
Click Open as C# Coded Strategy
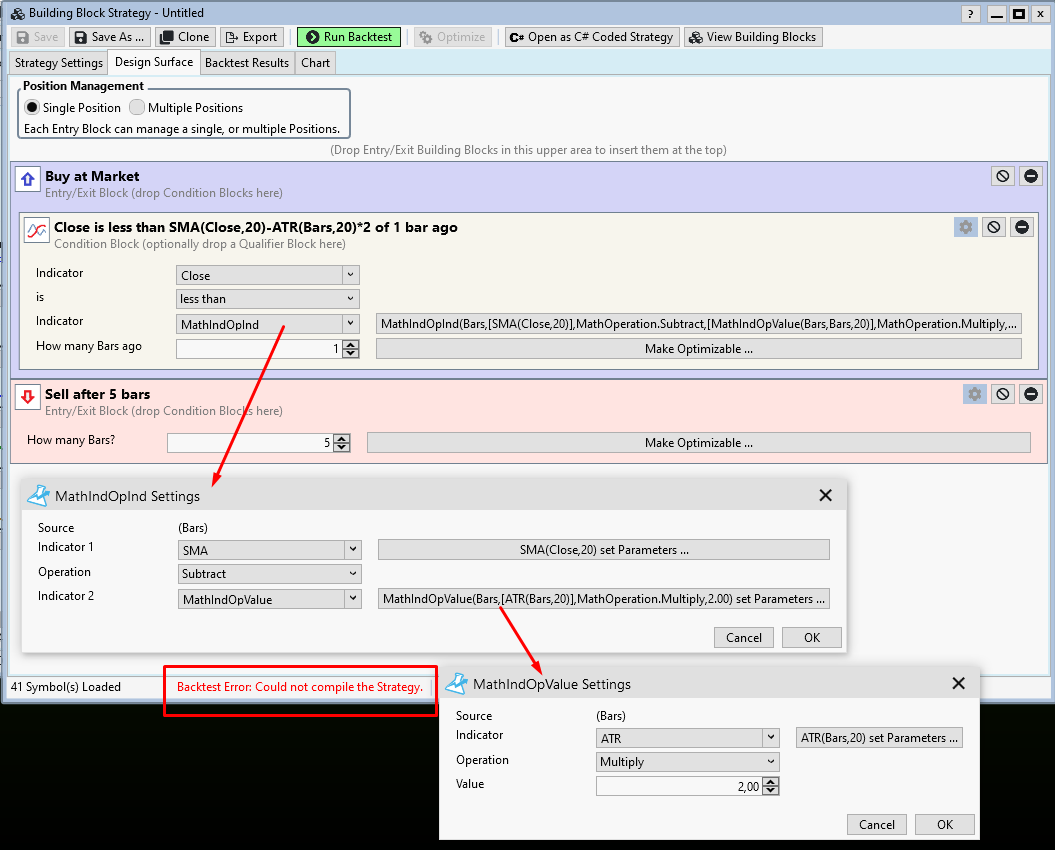tap(592, 37)
